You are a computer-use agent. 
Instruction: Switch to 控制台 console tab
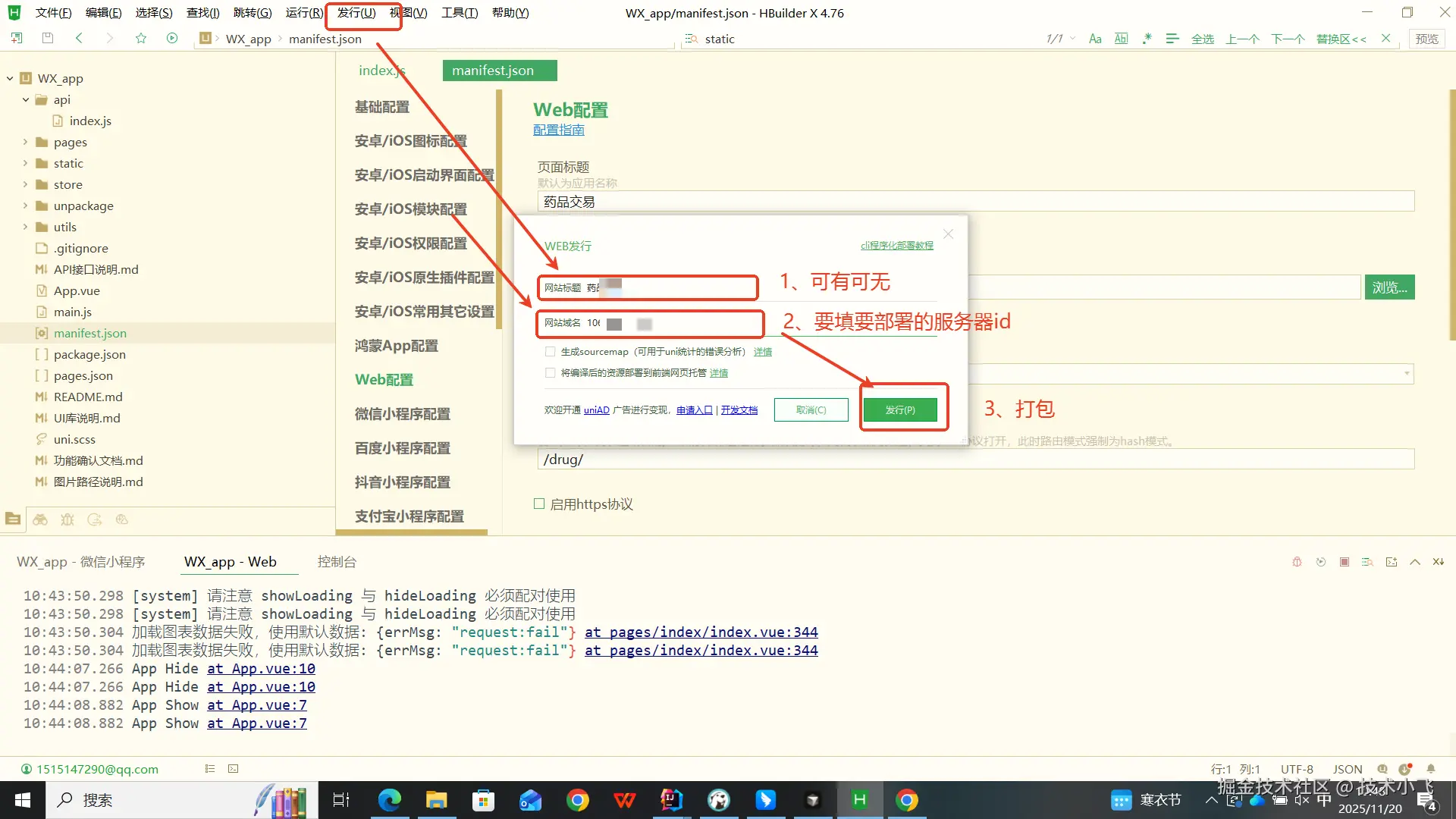point(337,562)
